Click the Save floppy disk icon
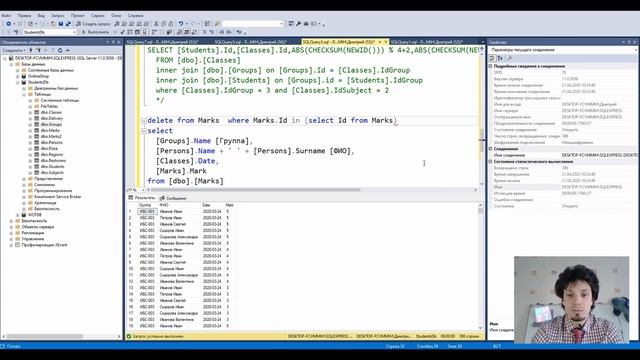This screenshot has height=360, width=640. point(61,24)
